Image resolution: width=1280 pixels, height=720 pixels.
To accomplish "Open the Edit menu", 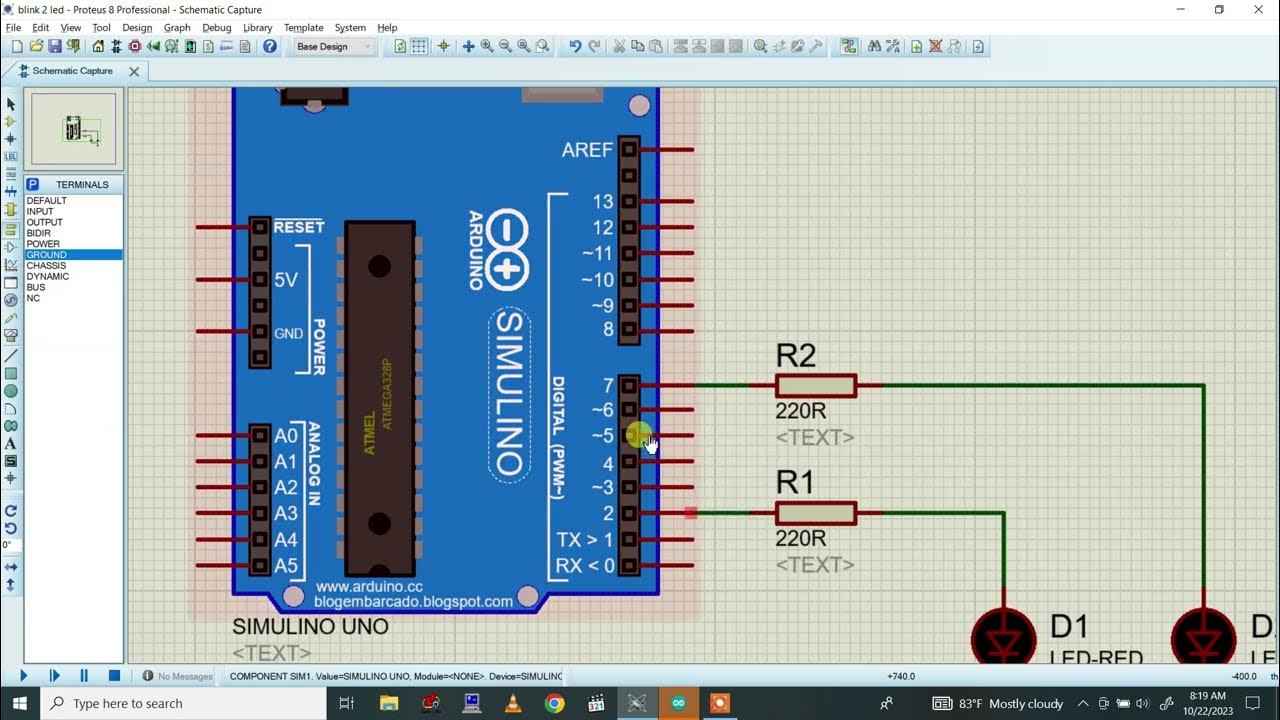I will click(x=41, y=28).
